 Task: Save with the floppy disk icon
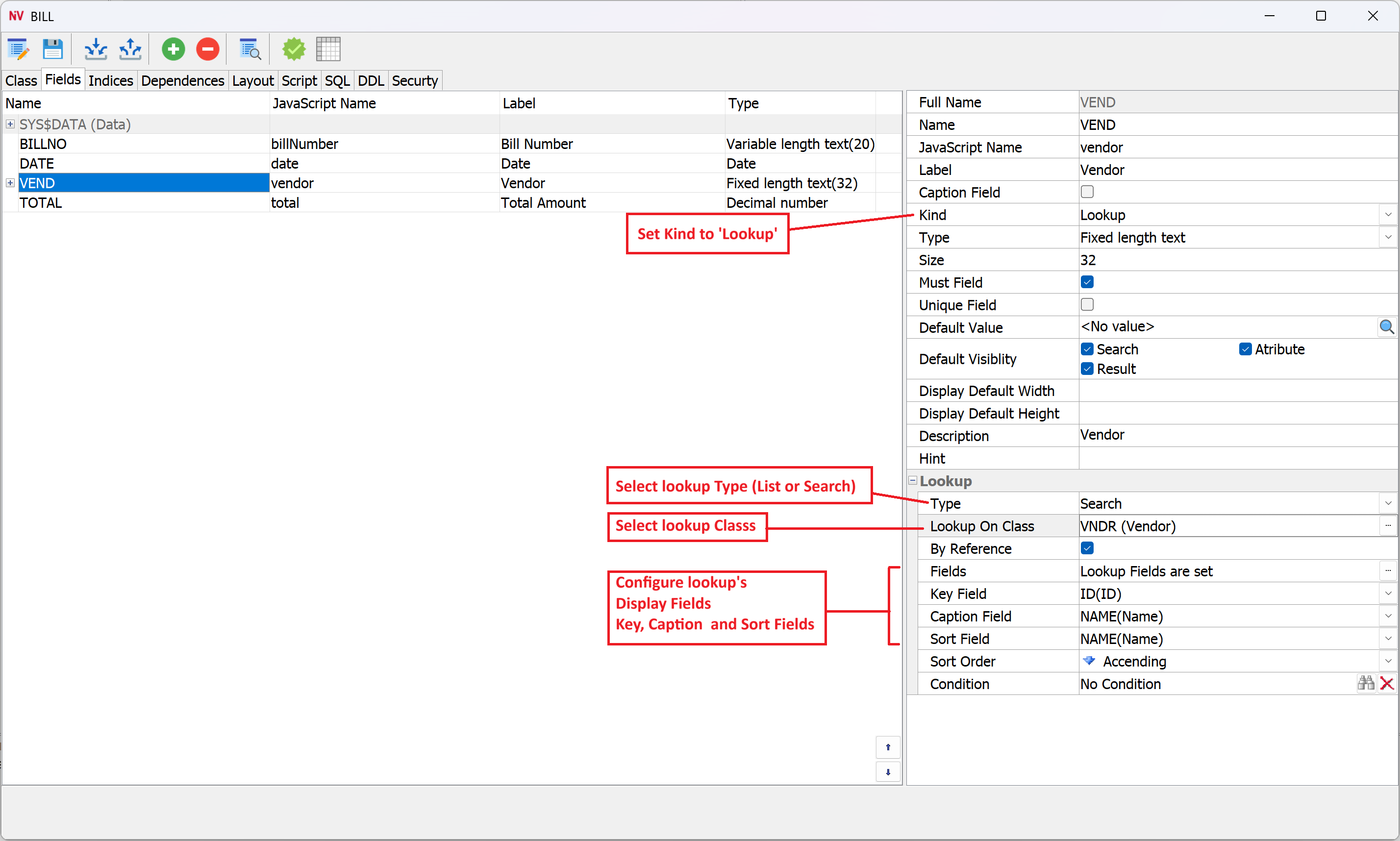click(53, 49)
